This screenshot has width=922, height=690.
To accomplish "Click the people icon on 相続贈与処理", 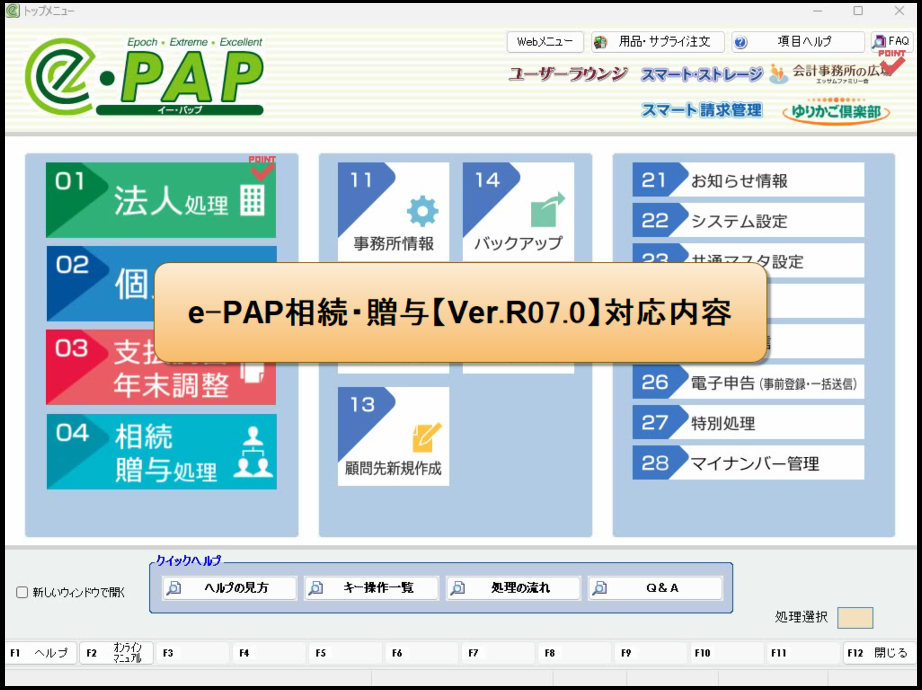I will point(253,452).
